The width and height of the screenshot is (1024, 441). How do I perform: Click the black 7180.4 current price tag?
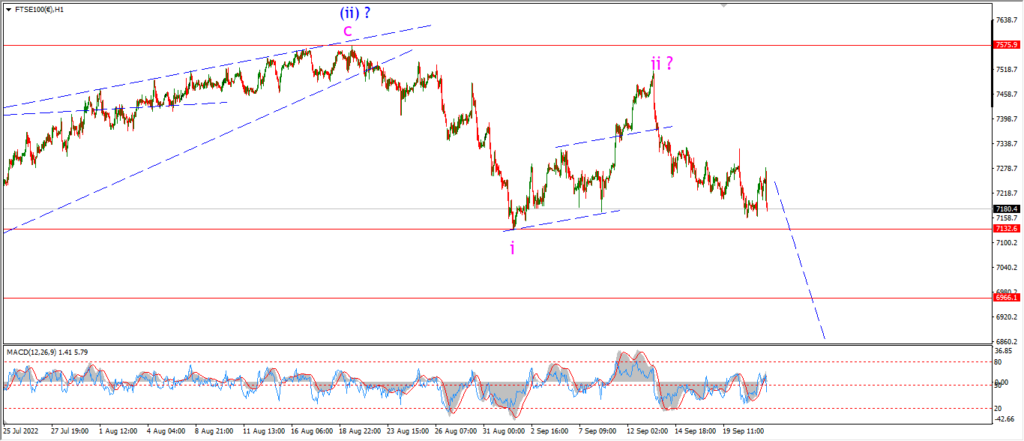coord(1006,209)
